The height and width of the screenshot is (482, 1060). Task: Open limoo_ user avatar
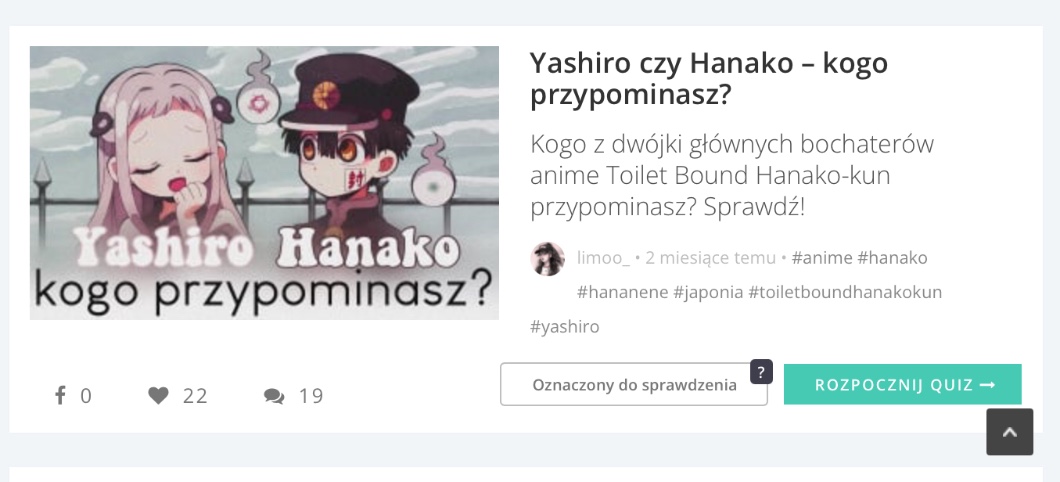pos(548,259)
